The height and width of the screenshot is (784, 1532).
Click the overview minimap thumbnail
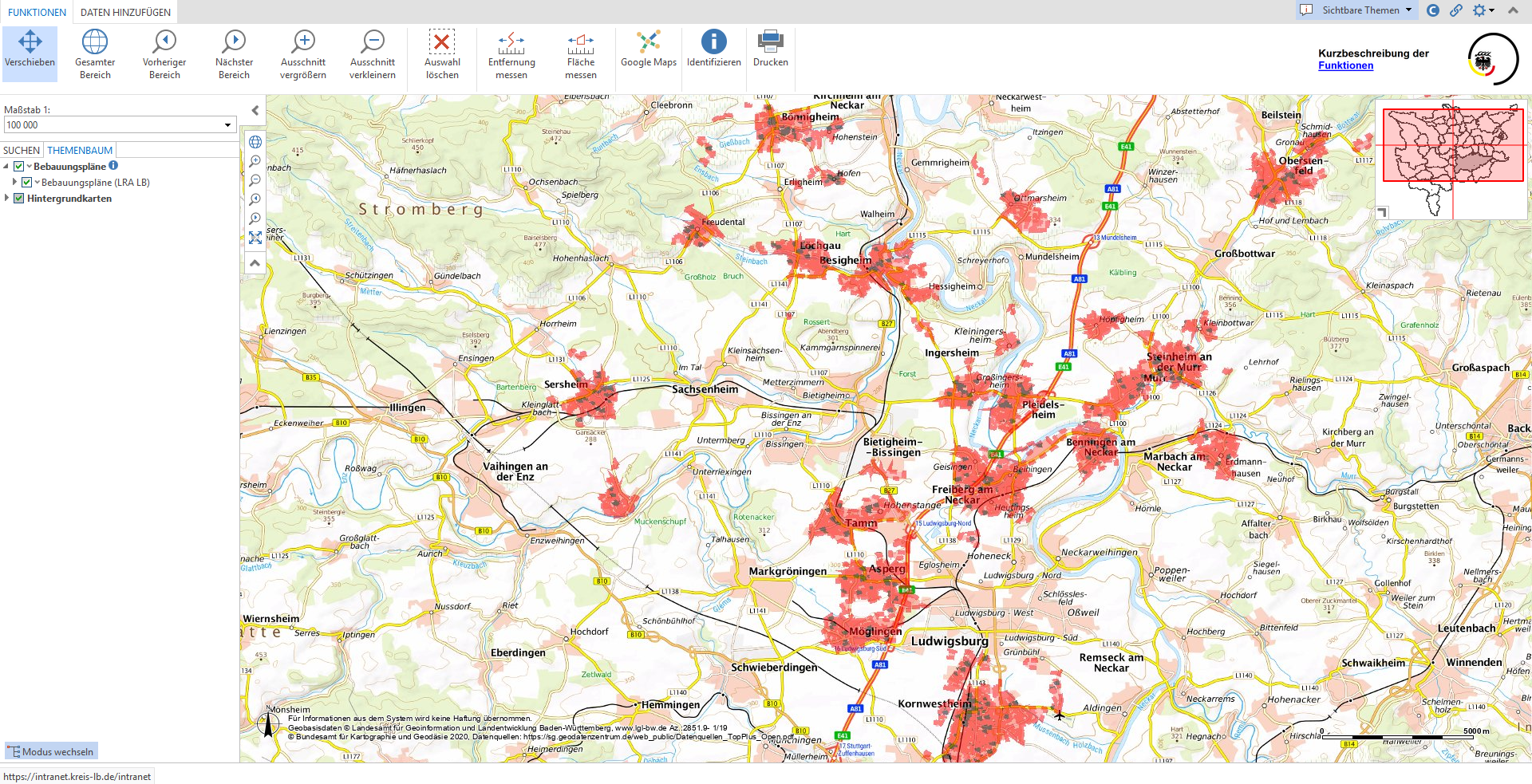tap(1451, 157)
